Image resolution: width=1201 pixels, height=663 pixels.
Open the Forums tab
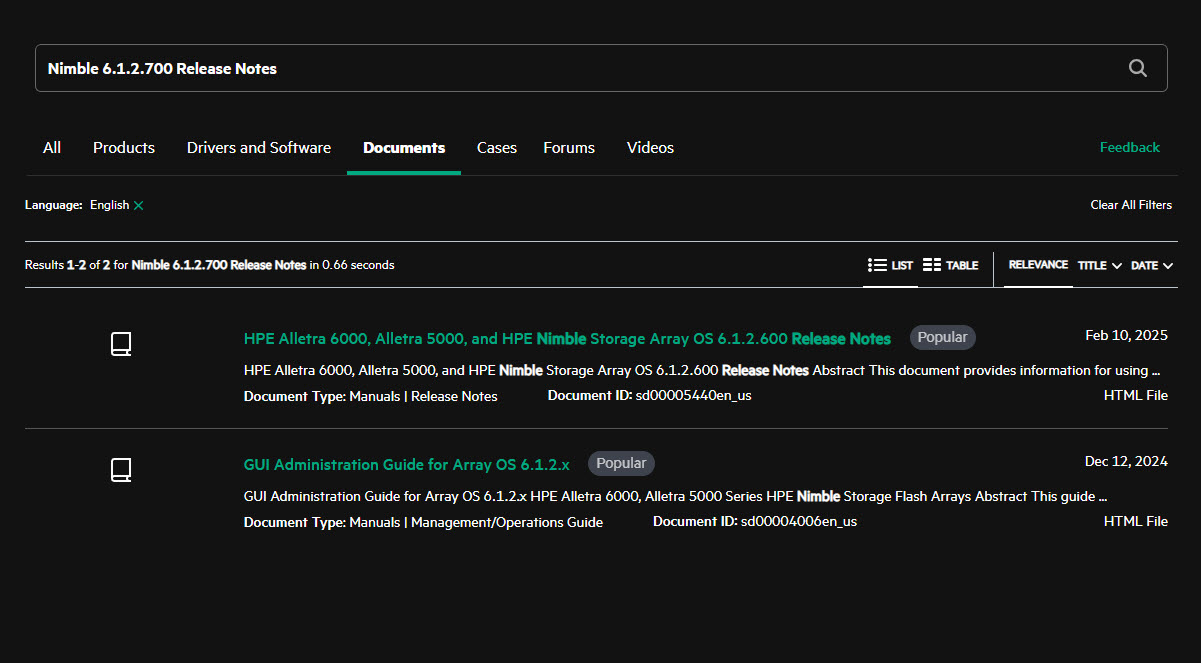point(569,148)
